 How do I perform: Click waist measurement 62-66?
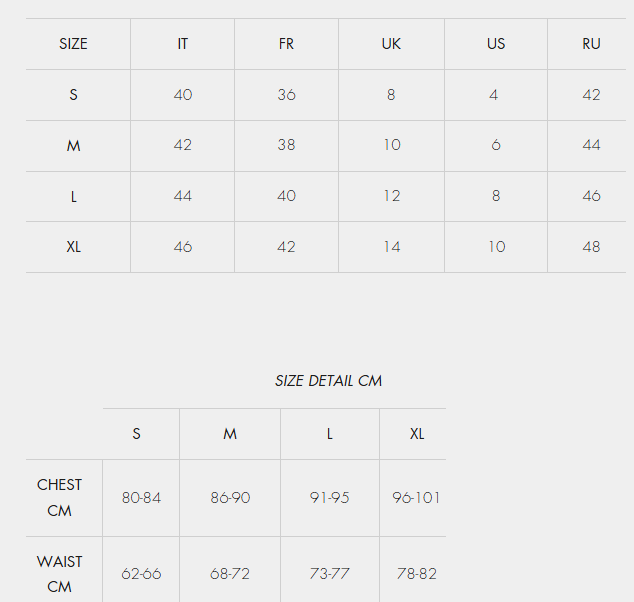point(141,574)
